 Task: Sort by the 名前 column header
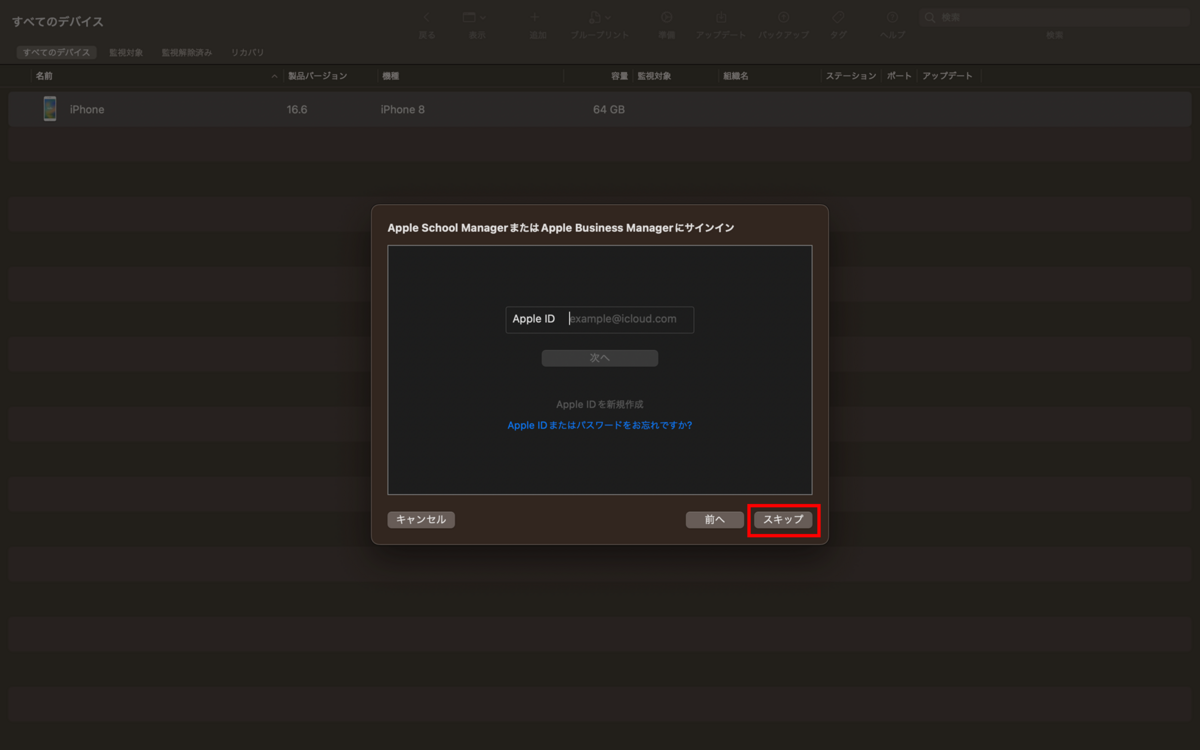156,76
